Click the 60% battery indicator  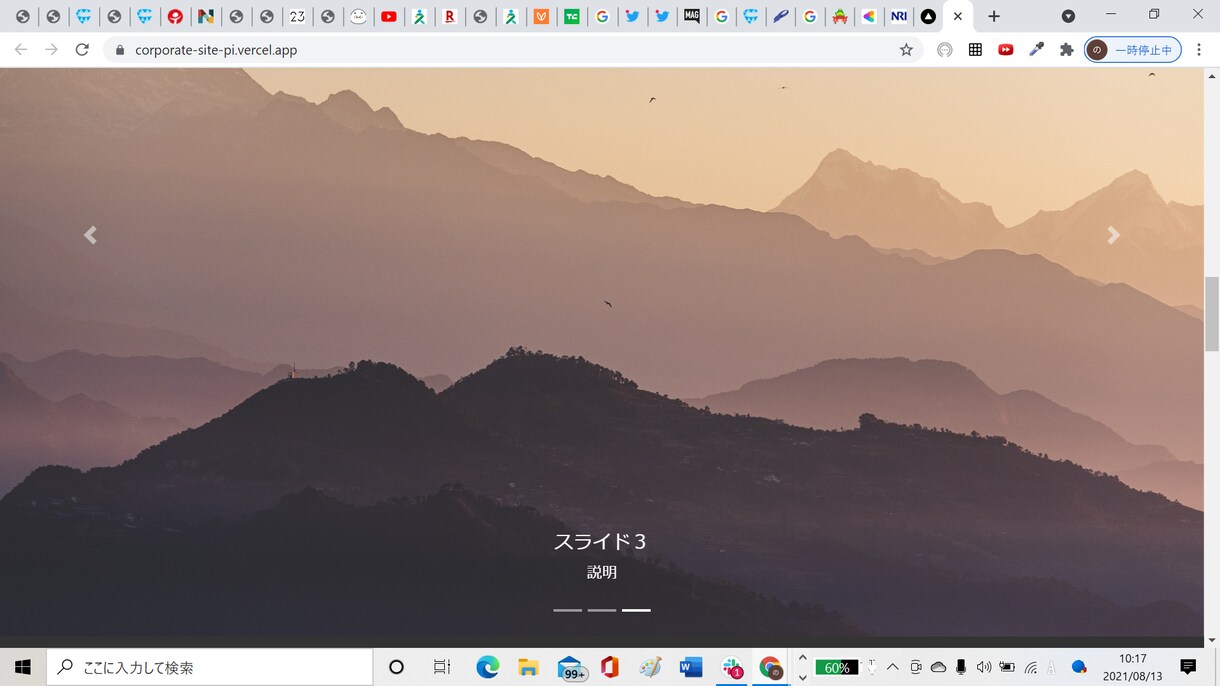837,667
